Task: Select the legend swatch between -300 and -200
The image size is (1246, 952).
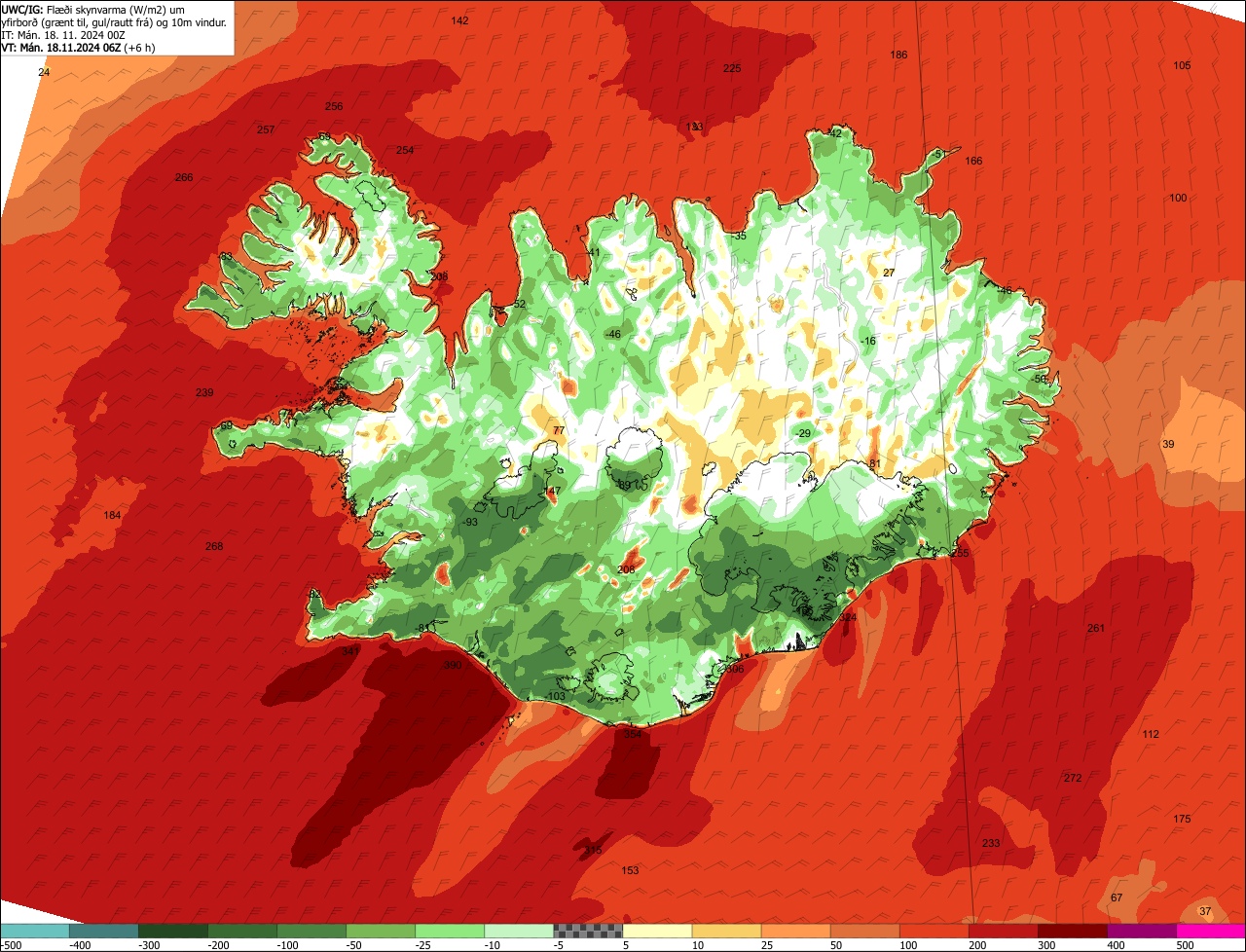Action: [x=173, y=931]
